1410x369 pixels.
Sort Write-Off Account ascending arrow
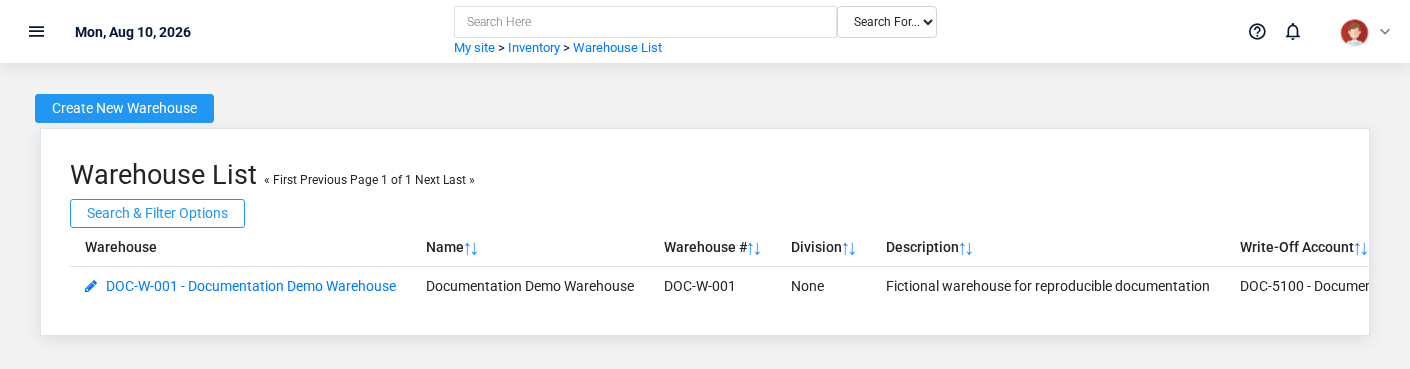pos(1358,248)
